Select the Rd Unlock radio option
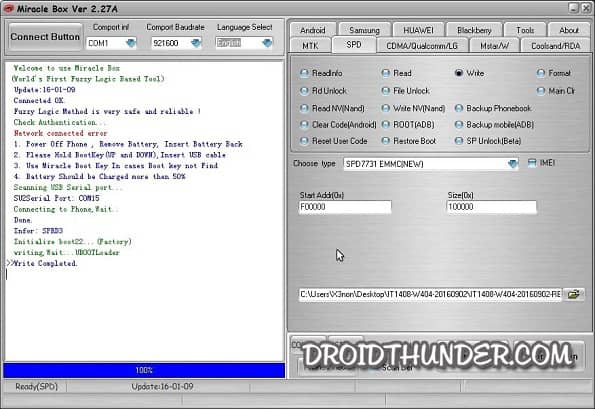Screen dimensions: 595x409 (x=323, y=91)
